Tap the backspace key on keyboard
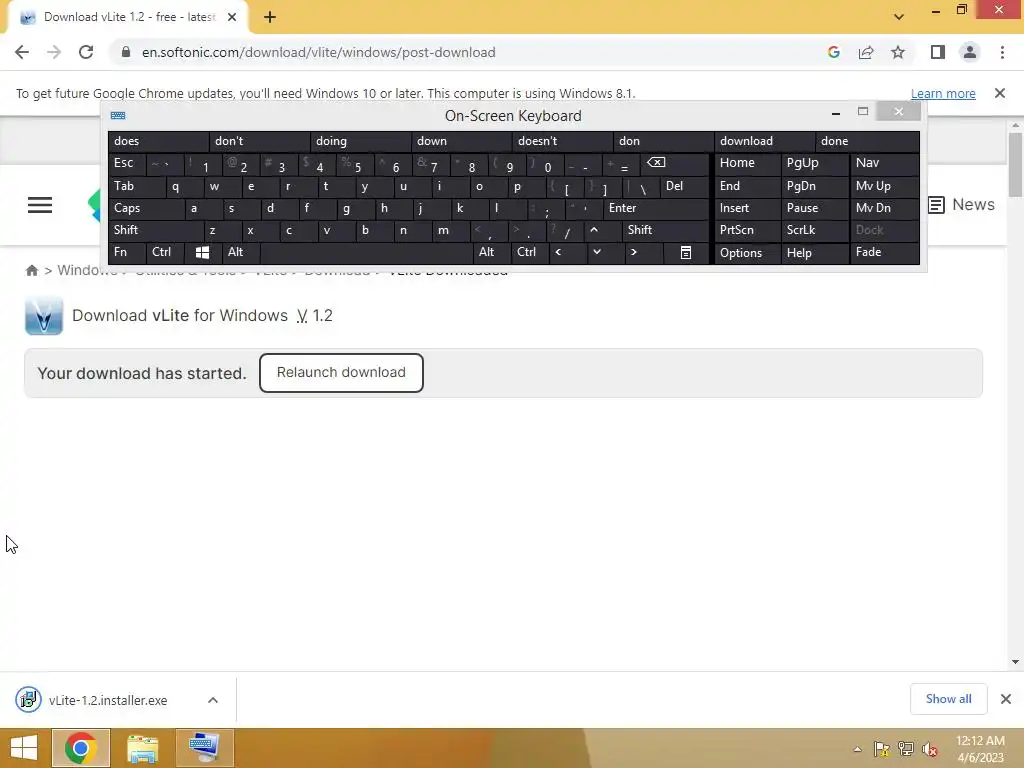 point(673,164)
